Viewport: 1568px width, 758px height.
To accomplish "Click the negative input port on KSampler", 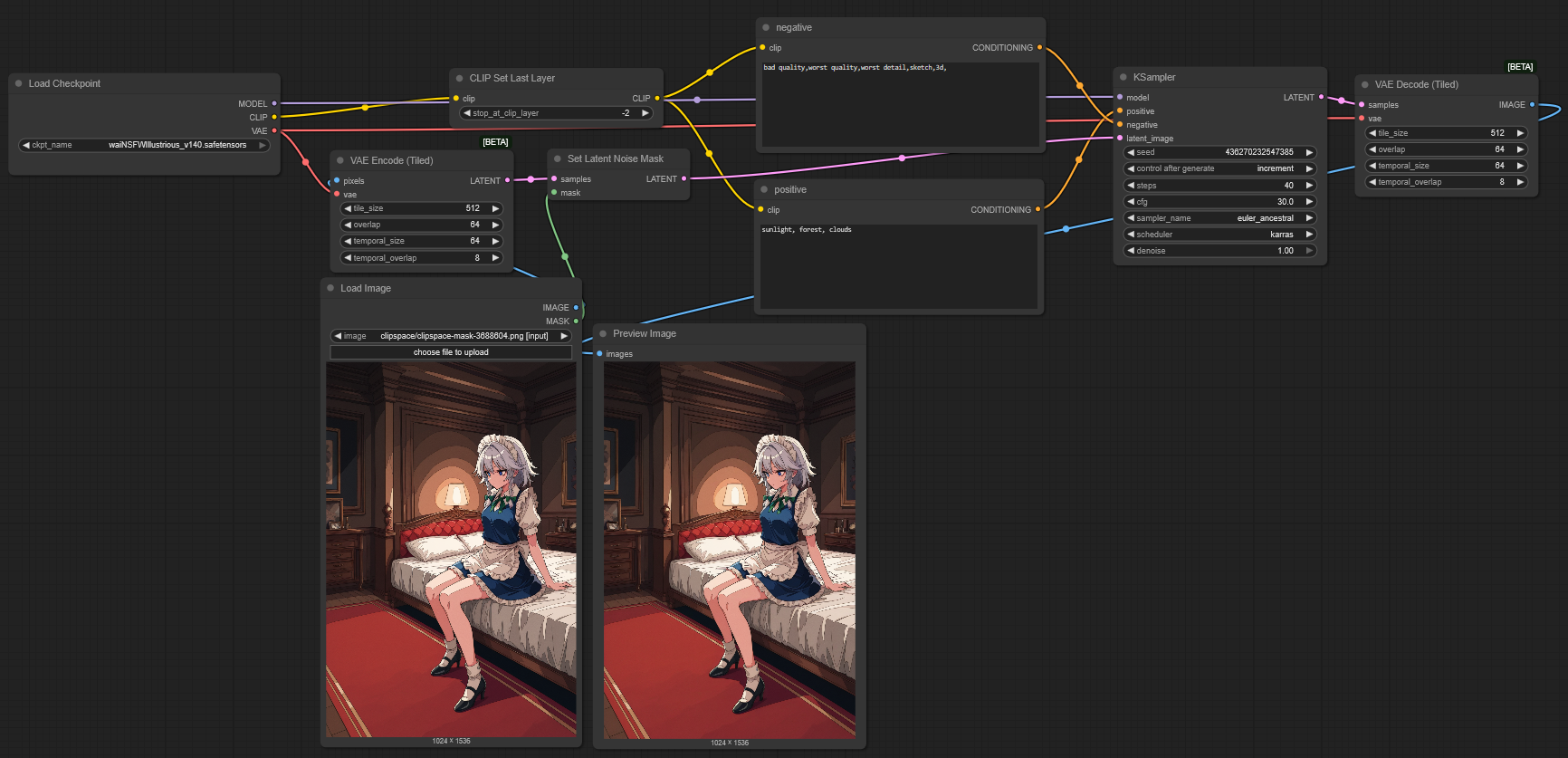I will pos(1120,124).
